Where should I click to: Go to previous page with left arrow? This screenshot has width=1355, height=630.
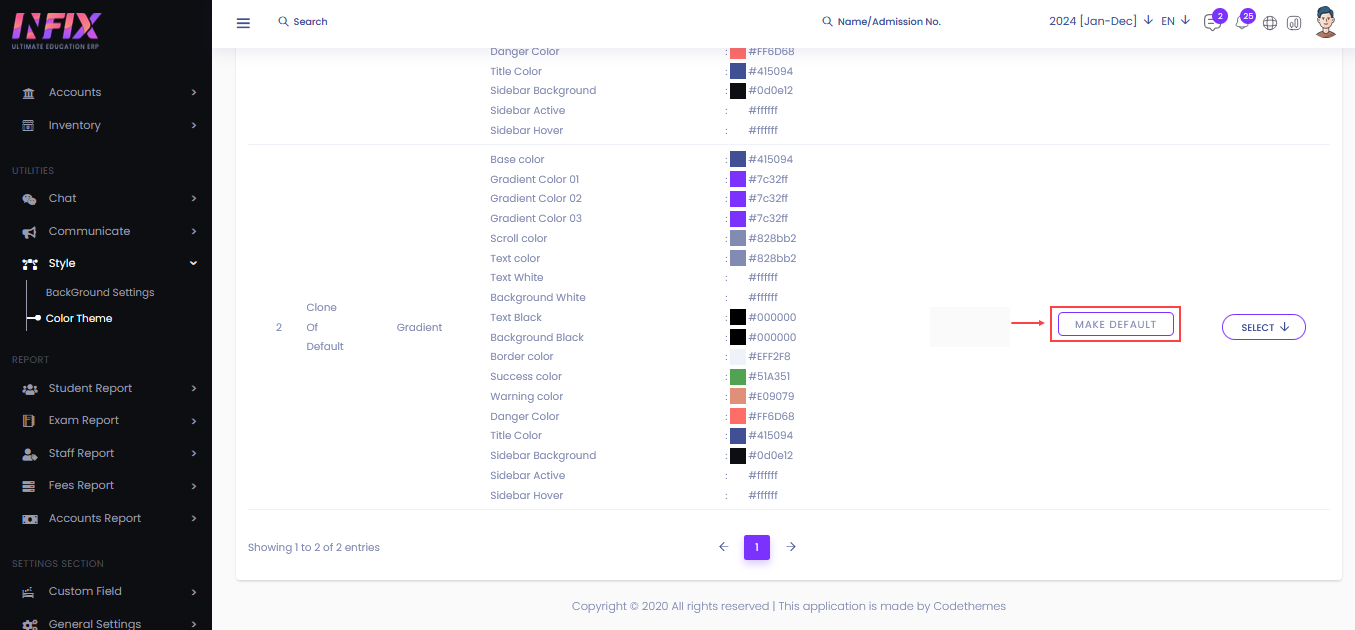point(724,547)
